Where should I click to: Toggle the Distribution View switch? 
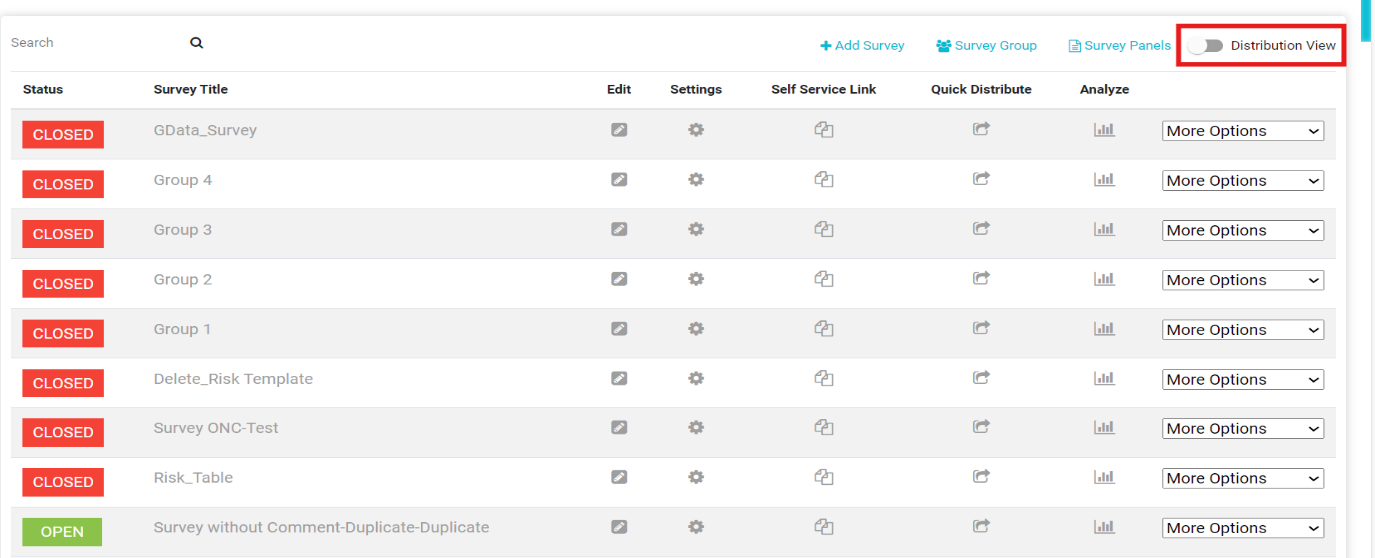[1206, 46]
